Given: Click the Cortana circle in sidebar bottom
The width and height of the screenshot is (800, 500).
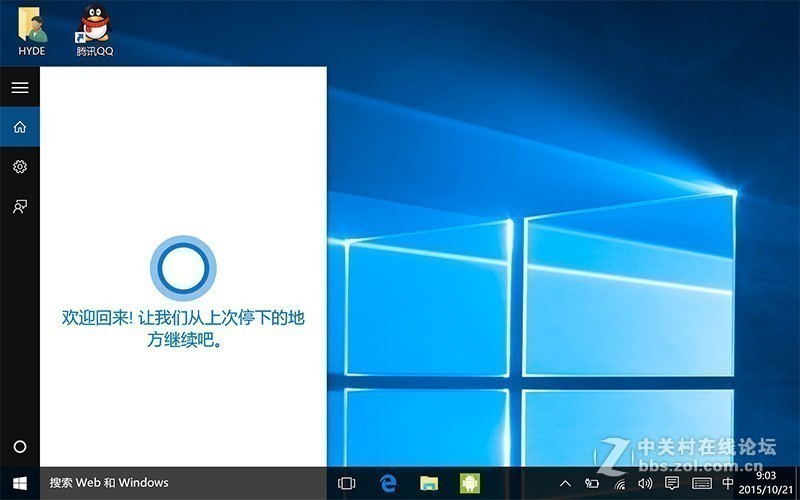Looking at the screenshot, I should coord(20,447).
